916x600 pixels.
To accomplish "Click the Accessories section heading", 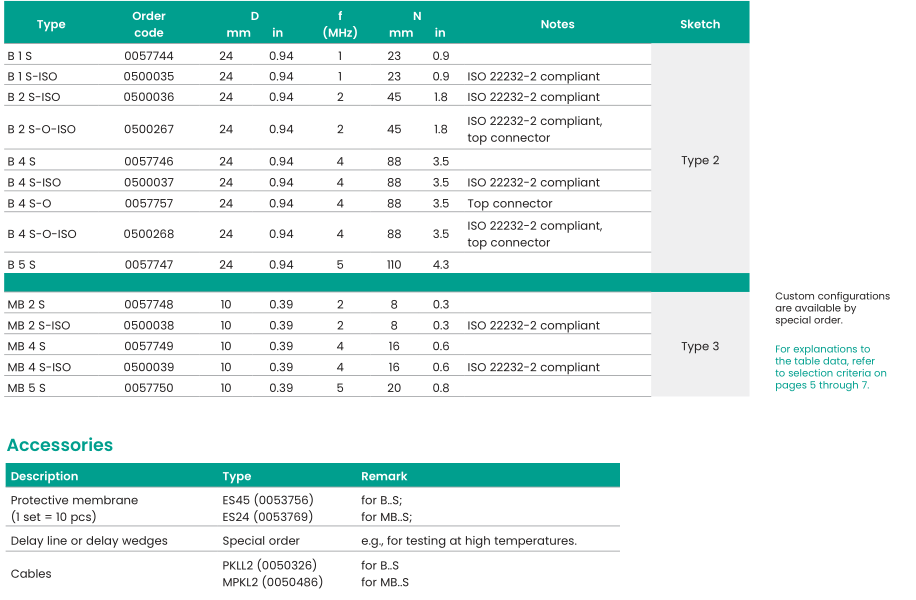I will coord(60,445).
